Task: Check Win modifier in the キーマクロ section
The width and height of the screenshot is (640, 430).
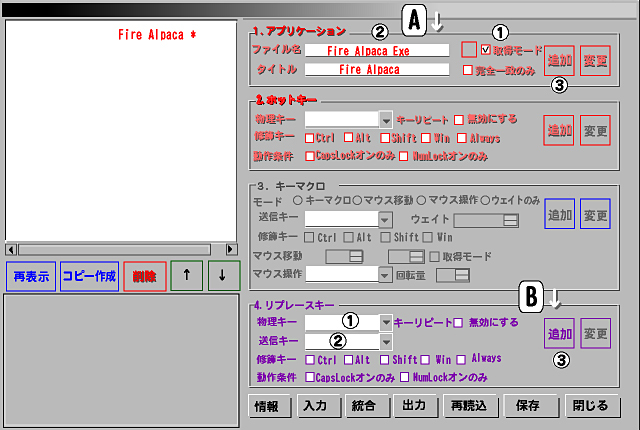Action: tap(427, 237)
